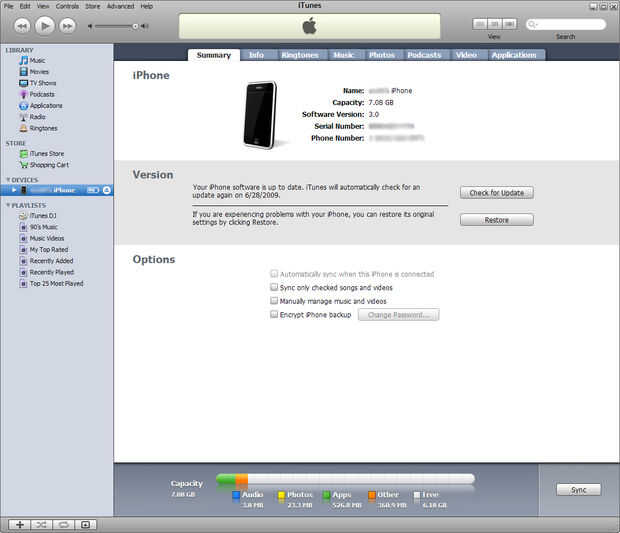Click the Play button
This screenshot has height=533, width=620.
(45, 26)
